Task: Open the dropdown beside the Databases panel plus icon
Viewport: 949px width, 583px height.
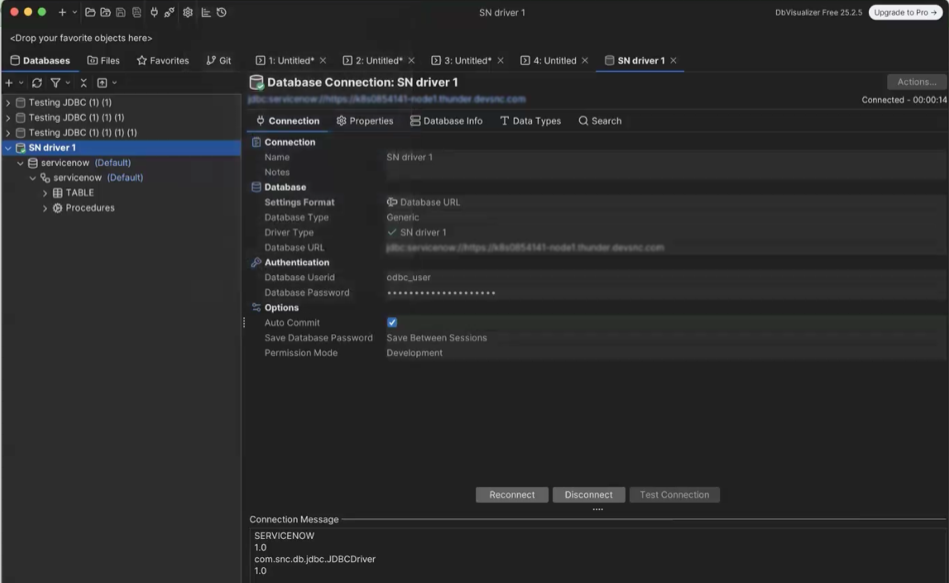Action: (x=21, y=82)
